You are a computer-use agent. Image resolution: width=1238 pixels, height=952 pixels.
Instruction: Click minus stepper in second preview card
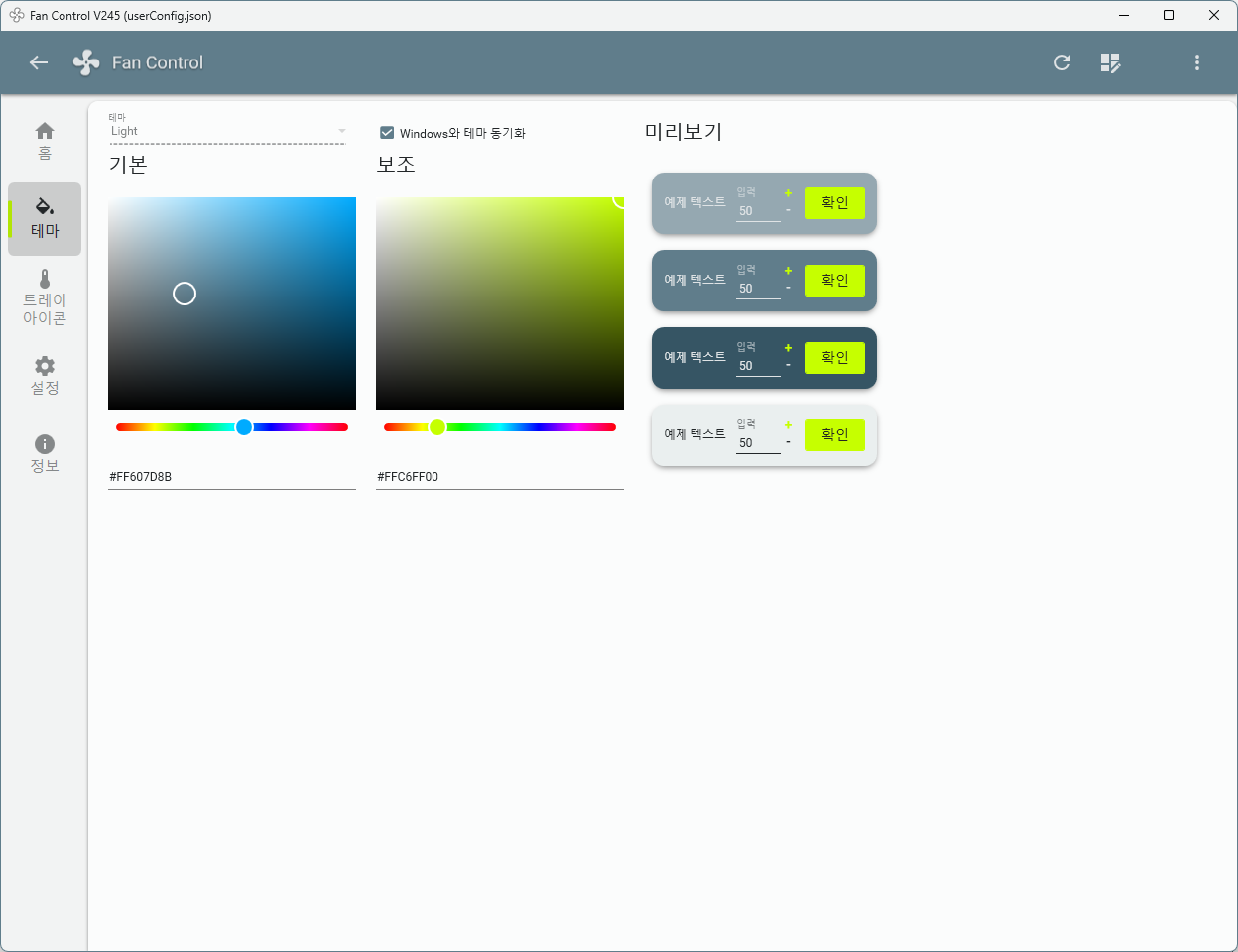[x=789, y=289]
